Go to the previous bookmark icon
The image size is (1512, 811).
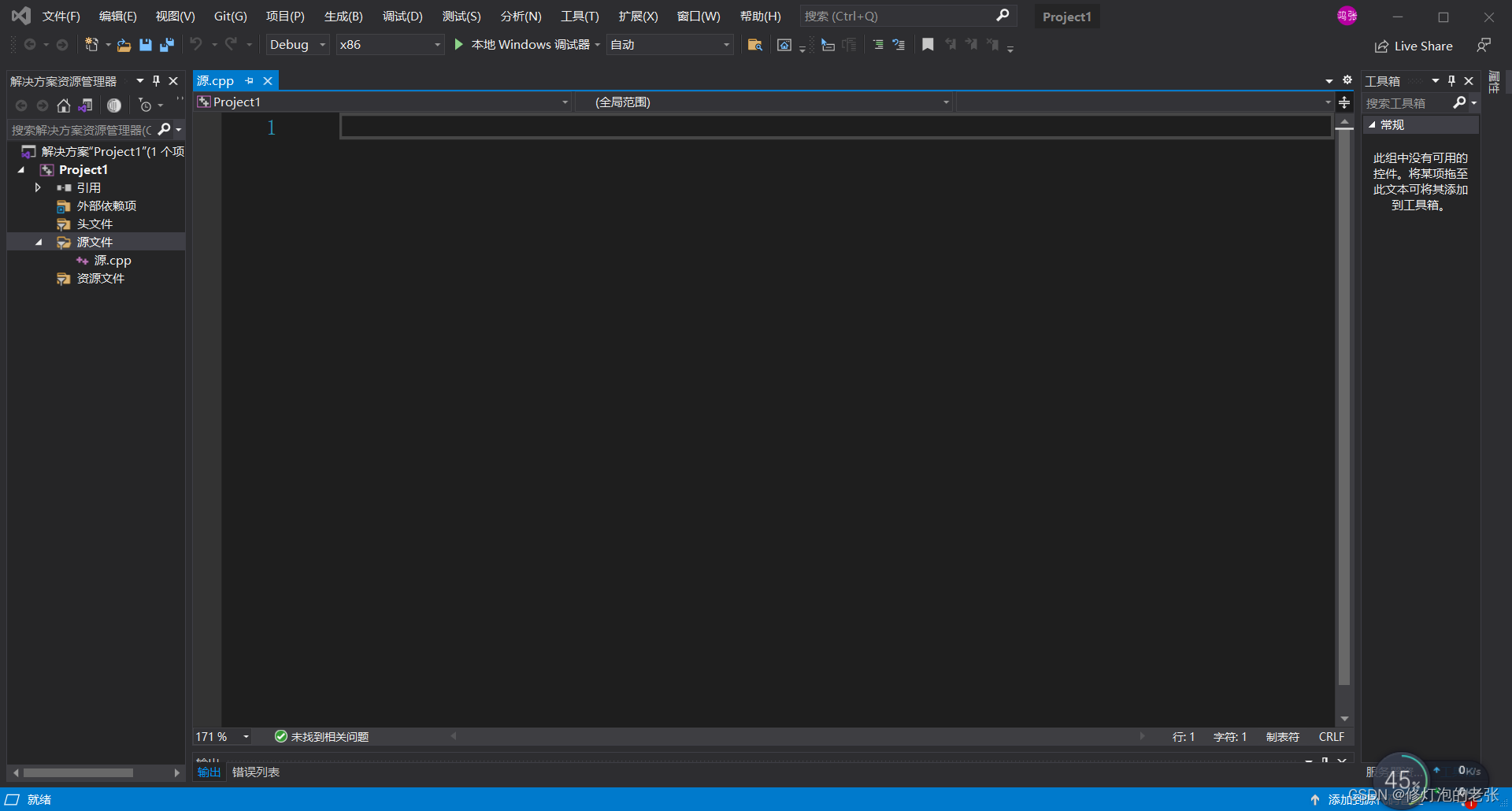point(951,45)
